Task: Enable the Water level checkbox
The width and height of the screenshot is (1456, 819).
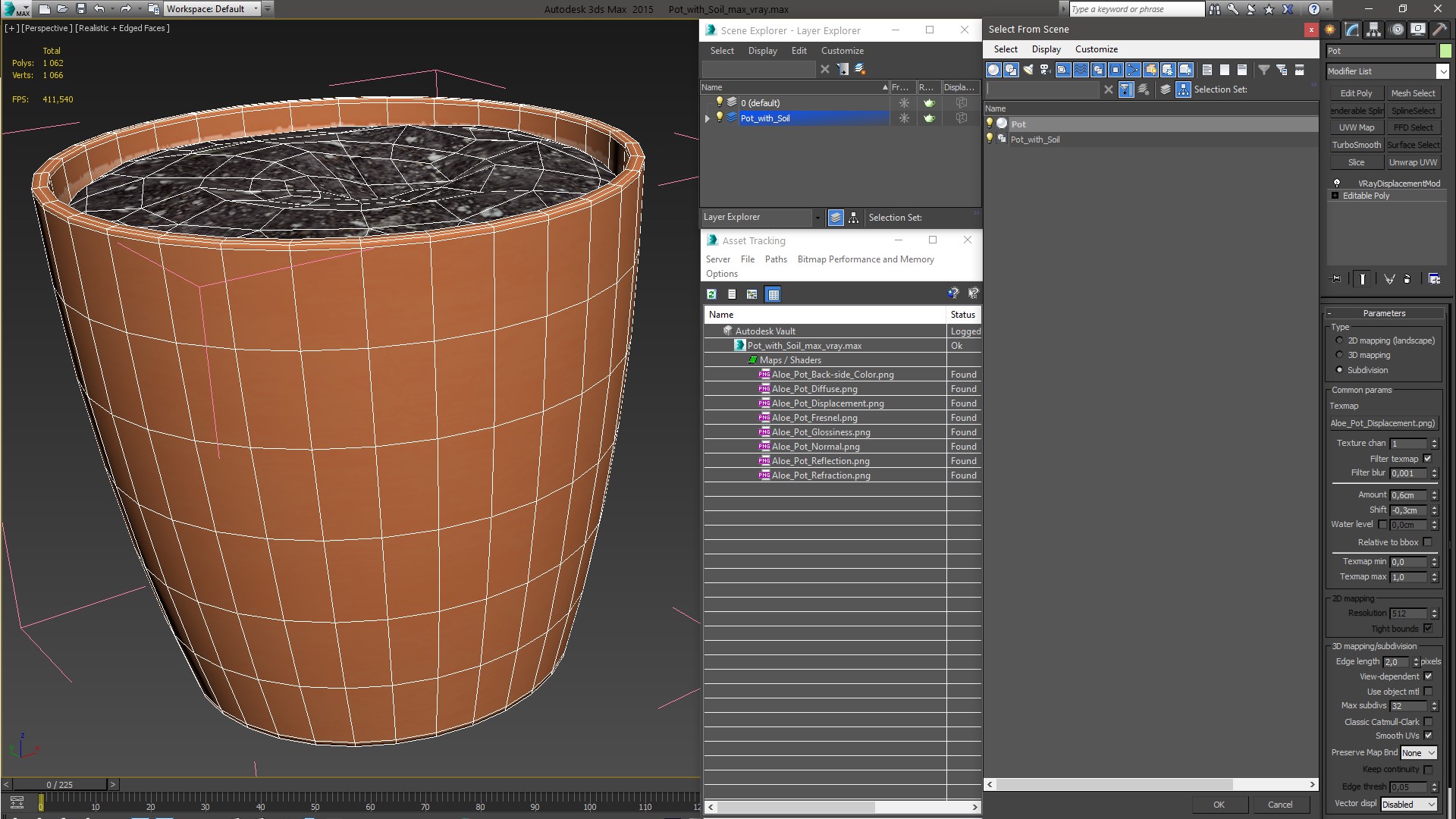Action: pyautogui.click(x=1382, y=524)
